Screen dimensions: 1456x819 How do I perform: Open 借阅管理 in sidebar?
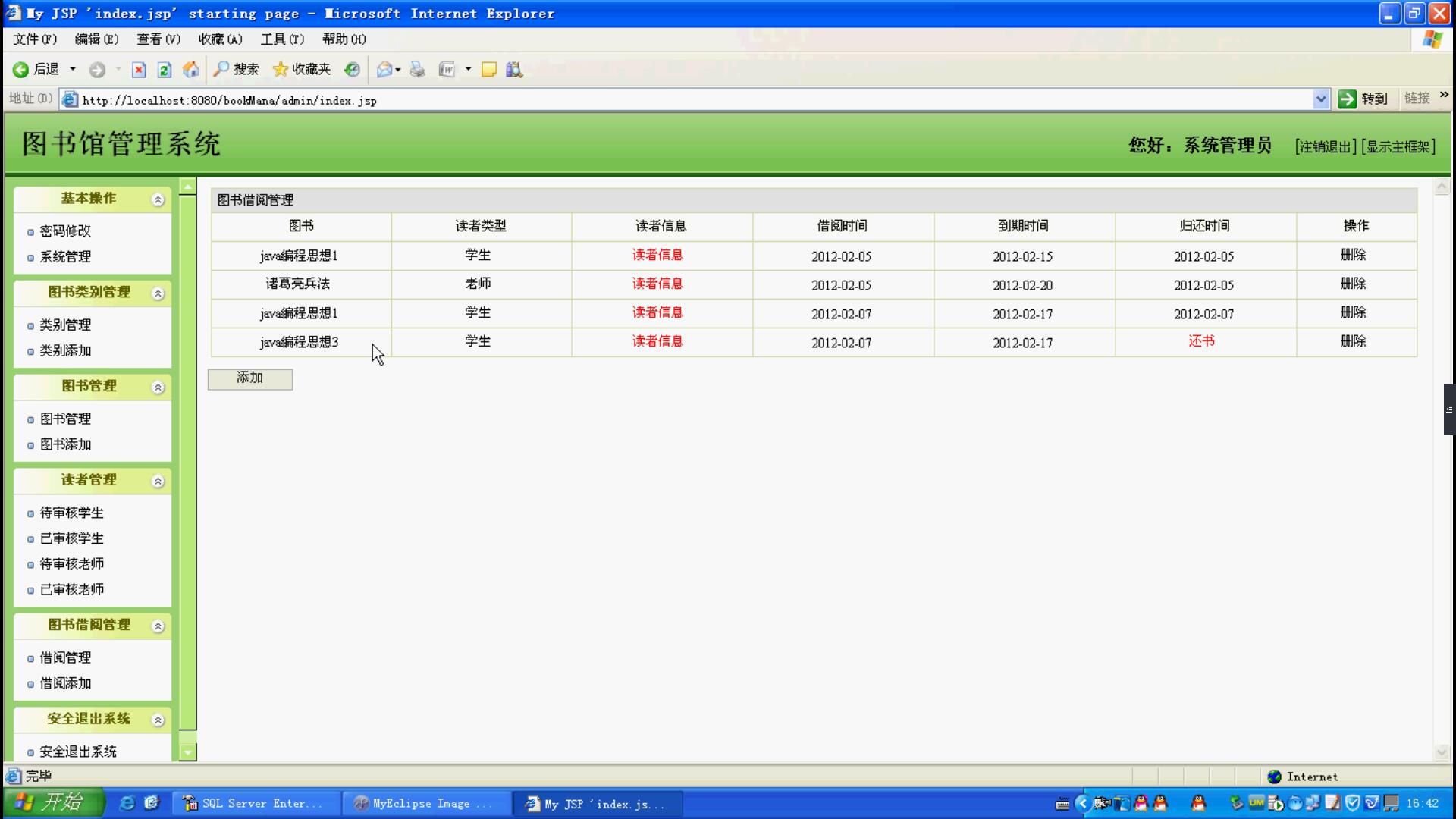point(65,657)
